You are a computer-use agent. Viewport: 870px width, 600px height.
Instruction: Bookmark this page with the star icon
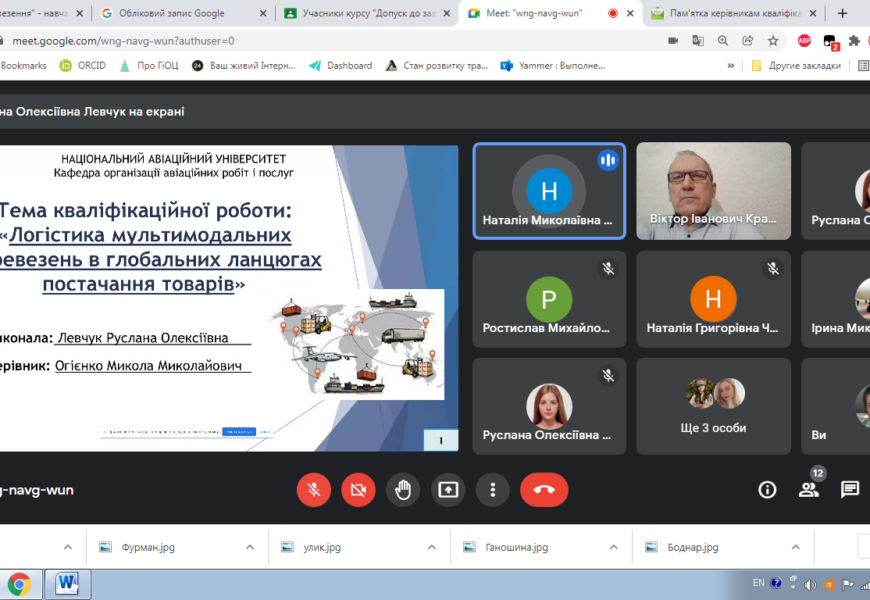[773, 41]
